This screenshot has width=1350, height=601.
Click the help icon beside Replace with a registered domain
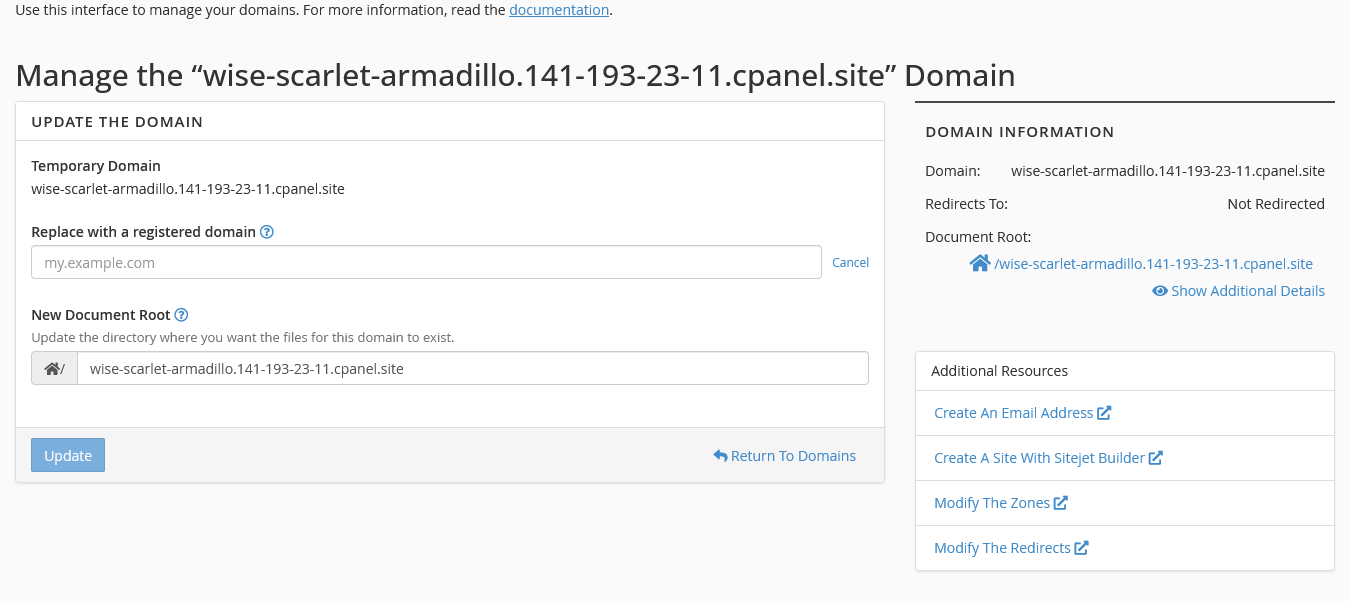pyautogui.click(x=266, y=231)
